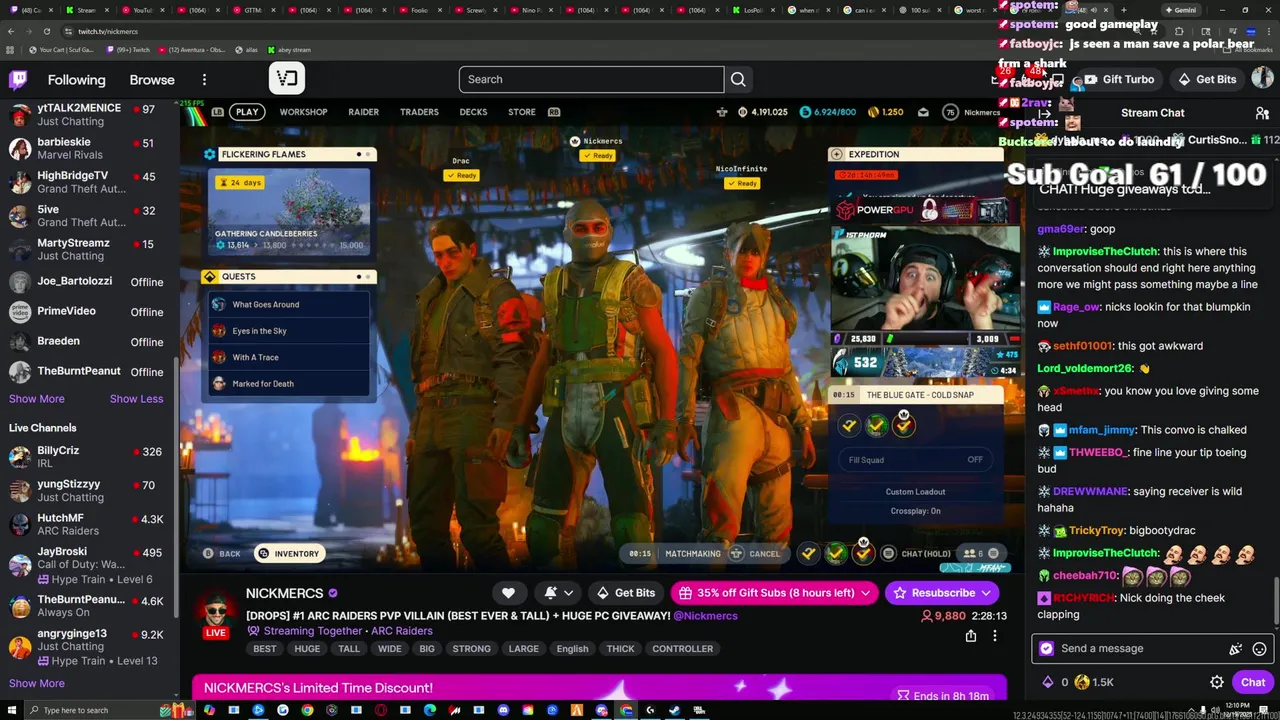Open notification bell dropdown
This screenshot has width=1280, height=720.
(558, 593)
